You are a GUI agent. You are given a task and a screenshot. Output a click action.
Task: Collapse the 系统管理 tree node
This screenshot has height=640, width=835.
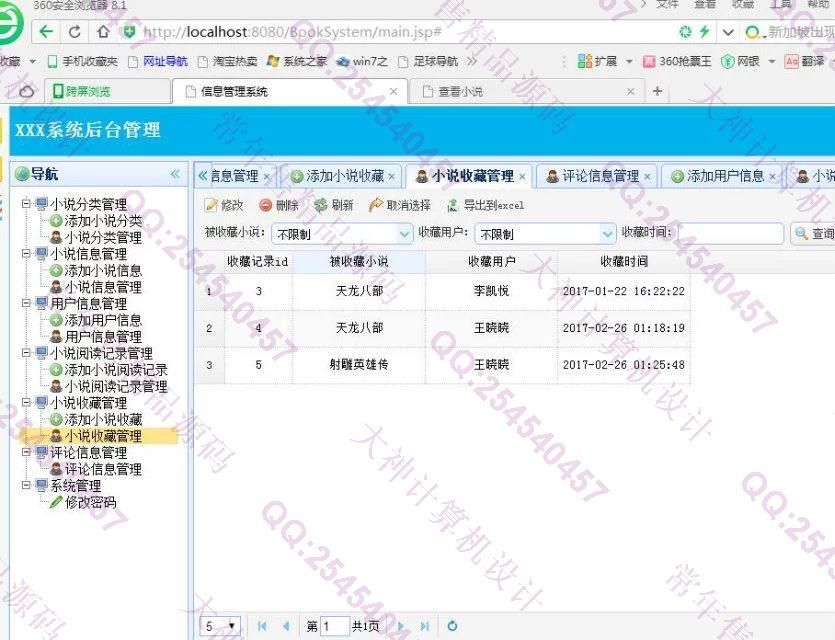[x=27, y=485]
